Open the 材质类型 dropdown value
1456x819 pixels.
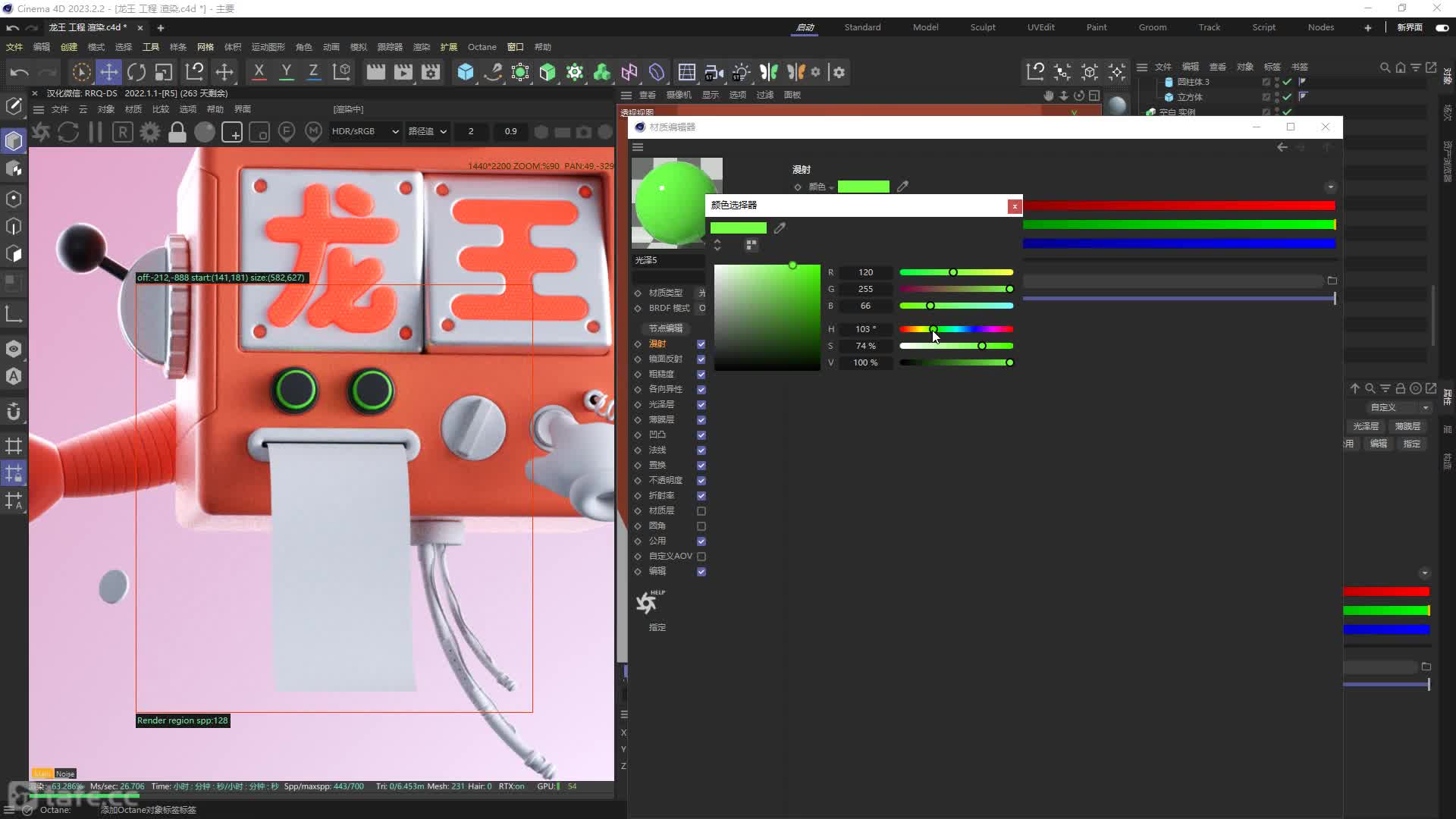click(701, 293)
